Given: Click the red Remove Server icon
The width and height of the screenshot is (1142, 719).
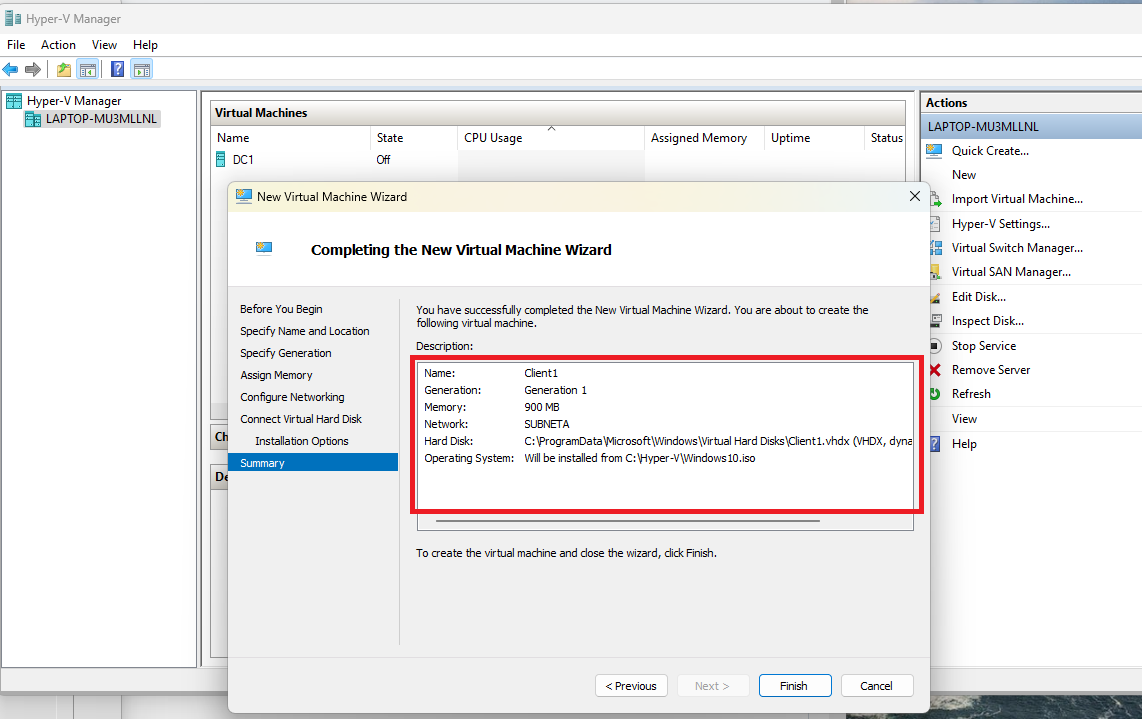Looking at the screenshot, I should [935, 370].
